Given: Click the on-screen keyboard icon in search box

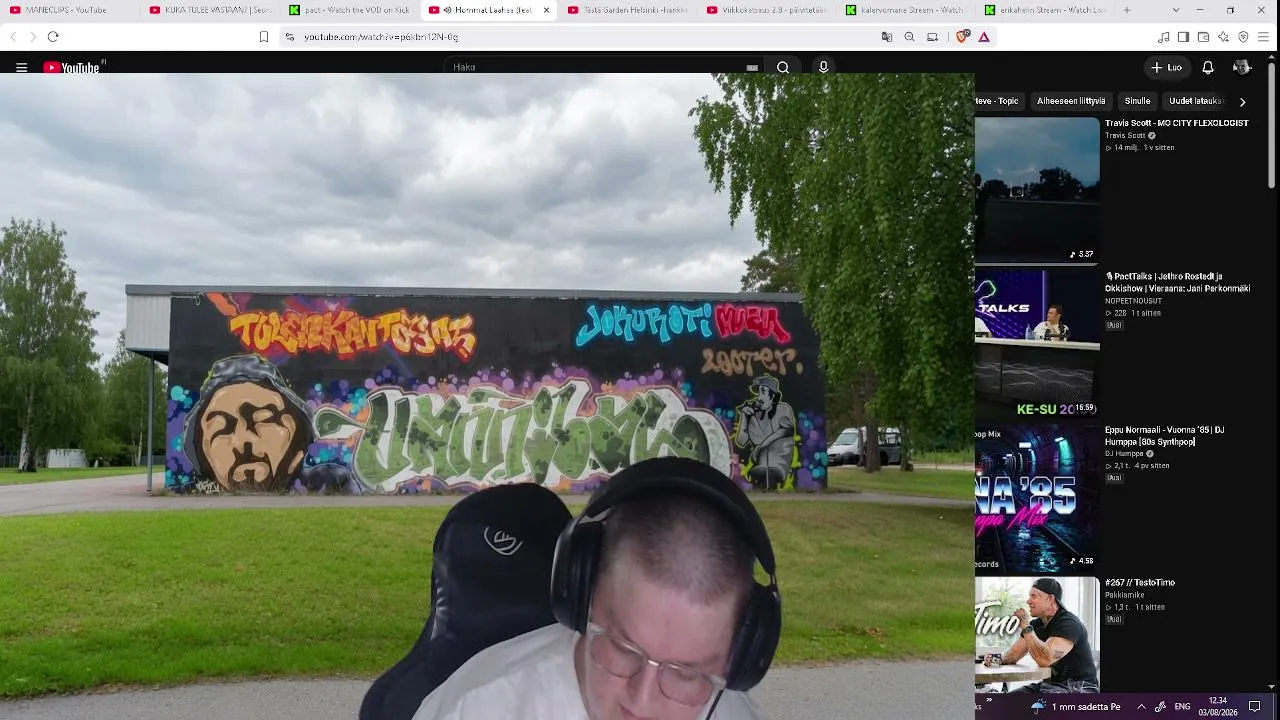Looking at the screenshot, I should [752, 68].
